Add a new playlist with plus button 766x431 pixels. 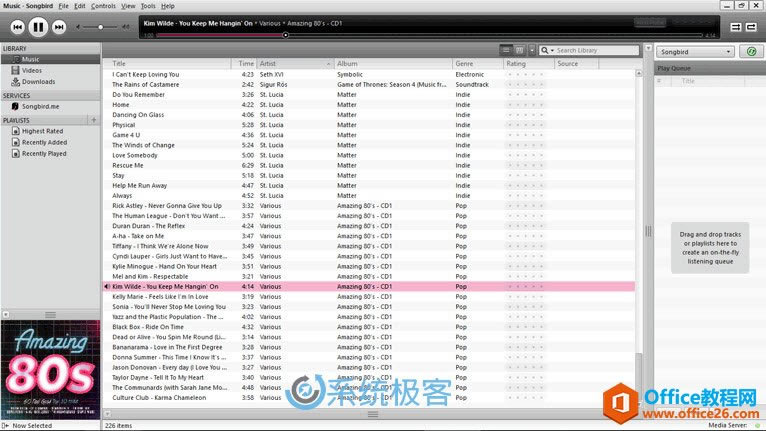94,120
